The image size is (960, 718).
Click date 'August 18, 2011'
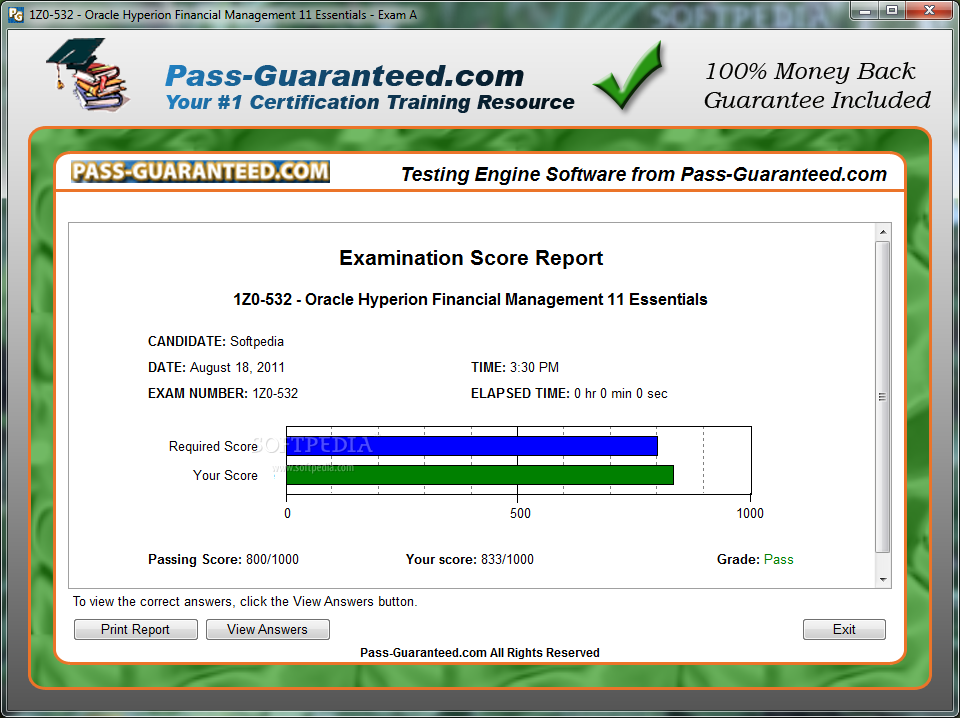pos(237,367)
